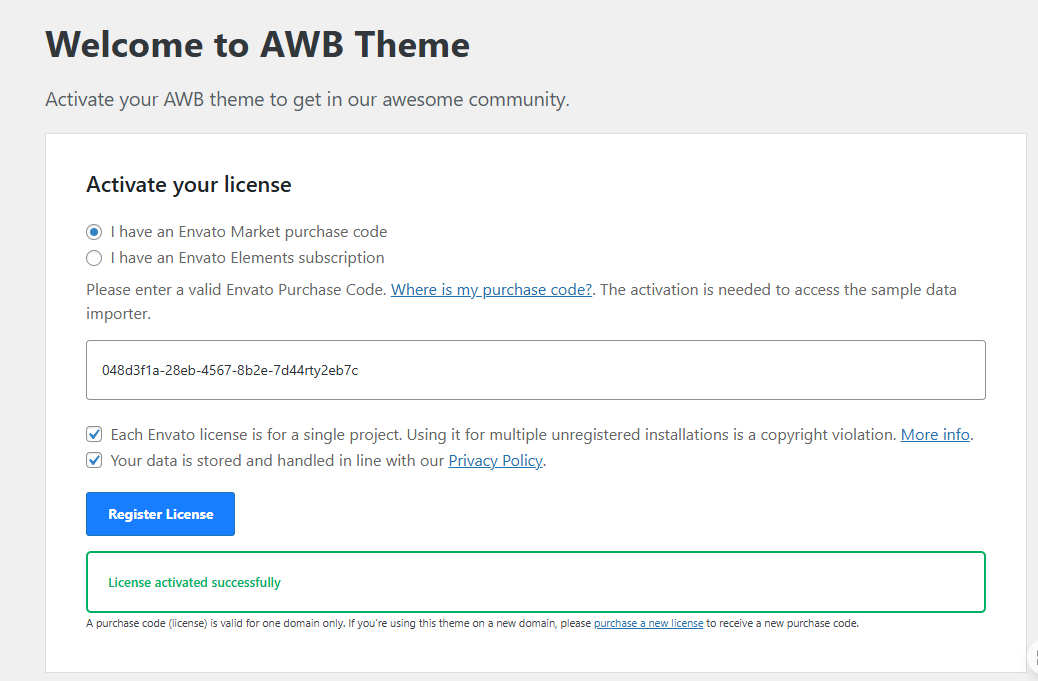
Task: Follow the 'purchase a new license' link
Action: click(x=648, y=623)
